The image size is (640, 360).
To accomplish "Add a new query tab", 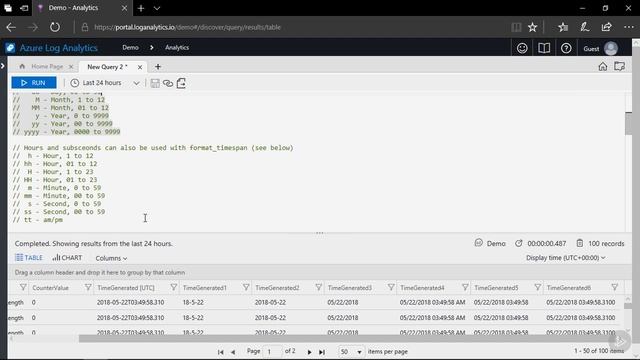I will (158, 67).
